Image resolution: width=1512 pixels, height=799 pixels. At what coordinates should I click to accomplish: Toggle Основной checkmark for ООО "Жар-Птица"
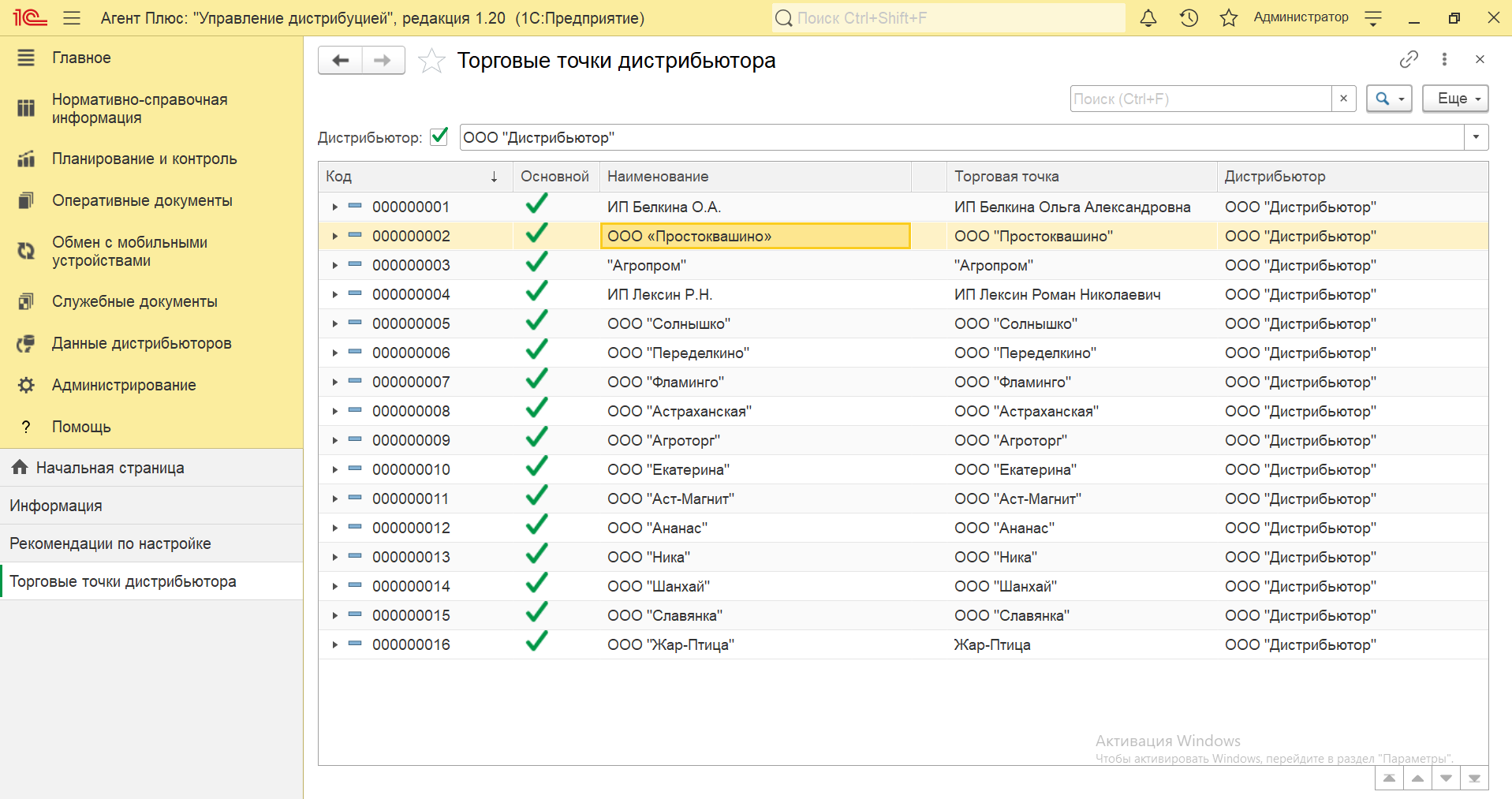tap(536, 643)
